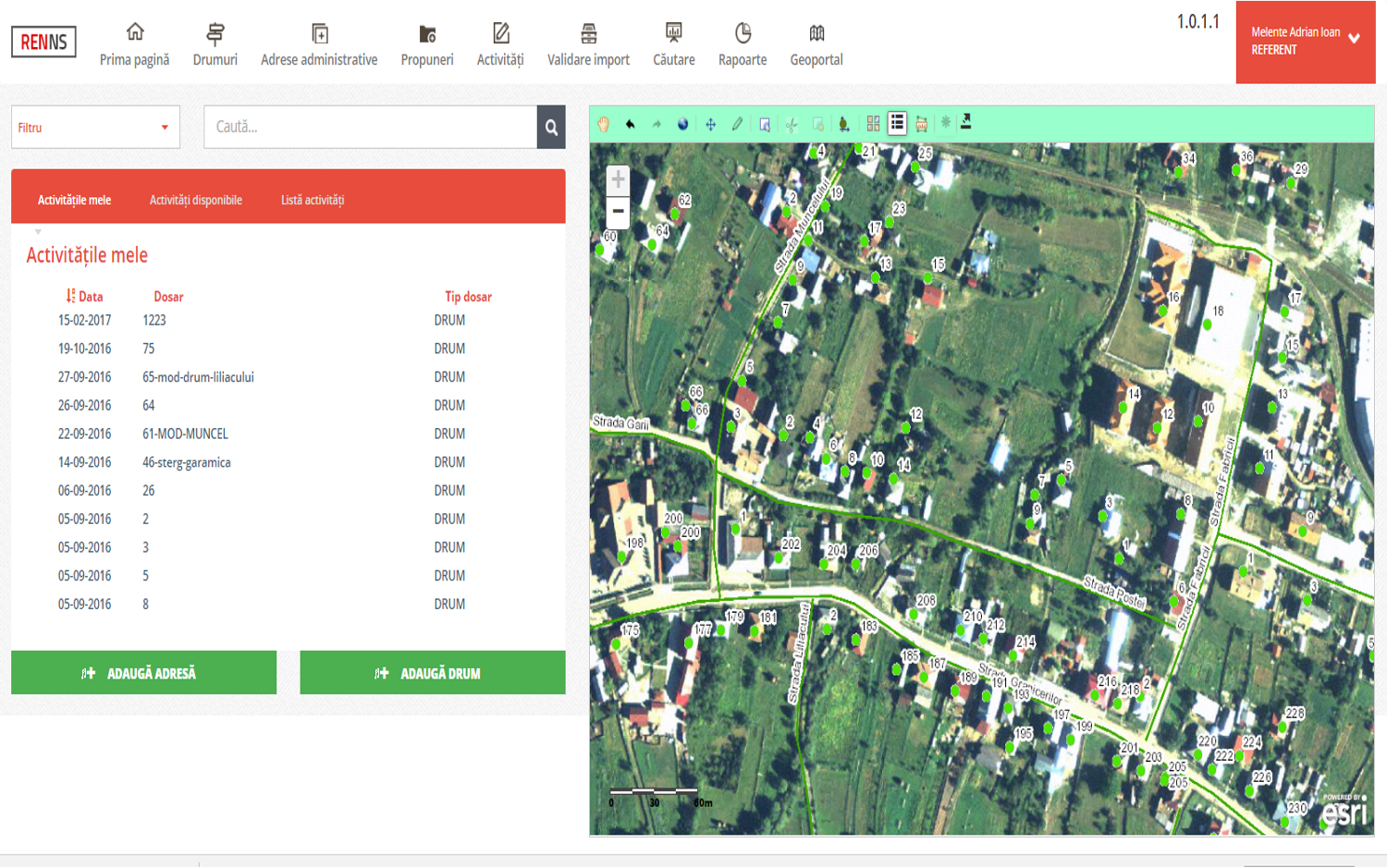The image size is (1387, 868).
Task: Sort activities by Data column
Action: (84, 297)
